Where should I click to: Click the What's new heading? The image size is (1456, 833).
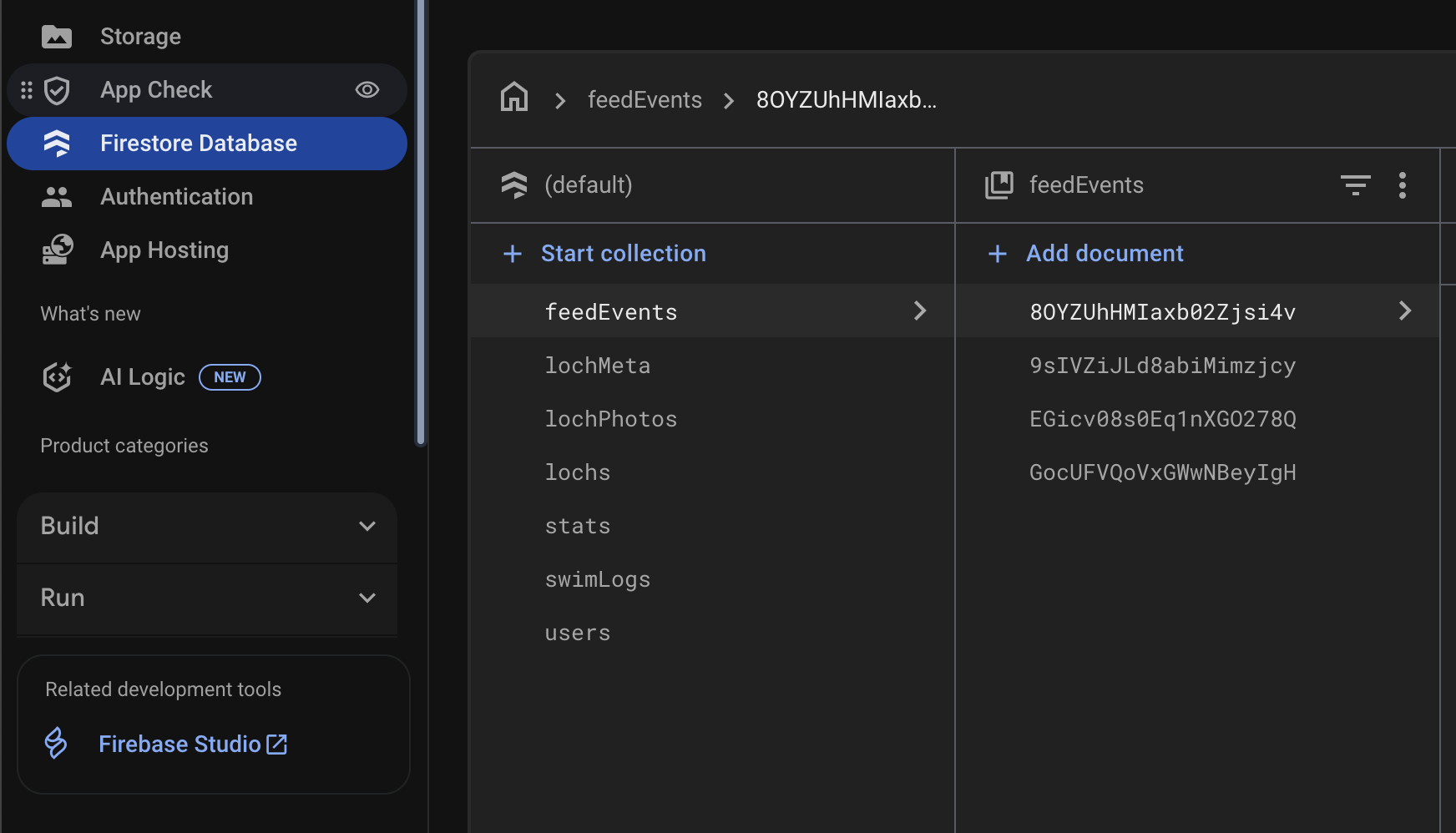tap(91, 314)
